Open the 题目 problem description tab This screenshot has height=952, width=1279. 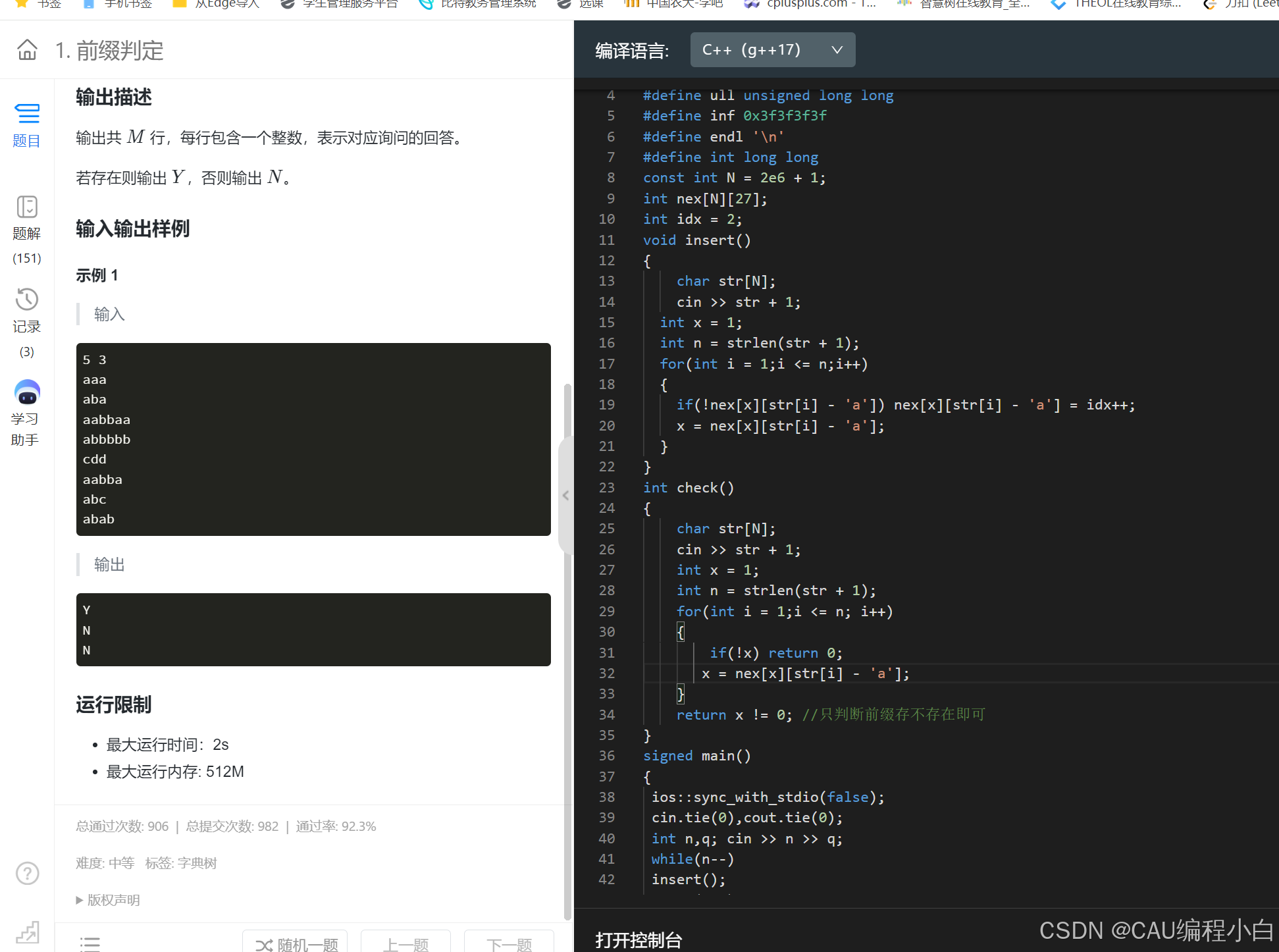click(x=26, y=124)
